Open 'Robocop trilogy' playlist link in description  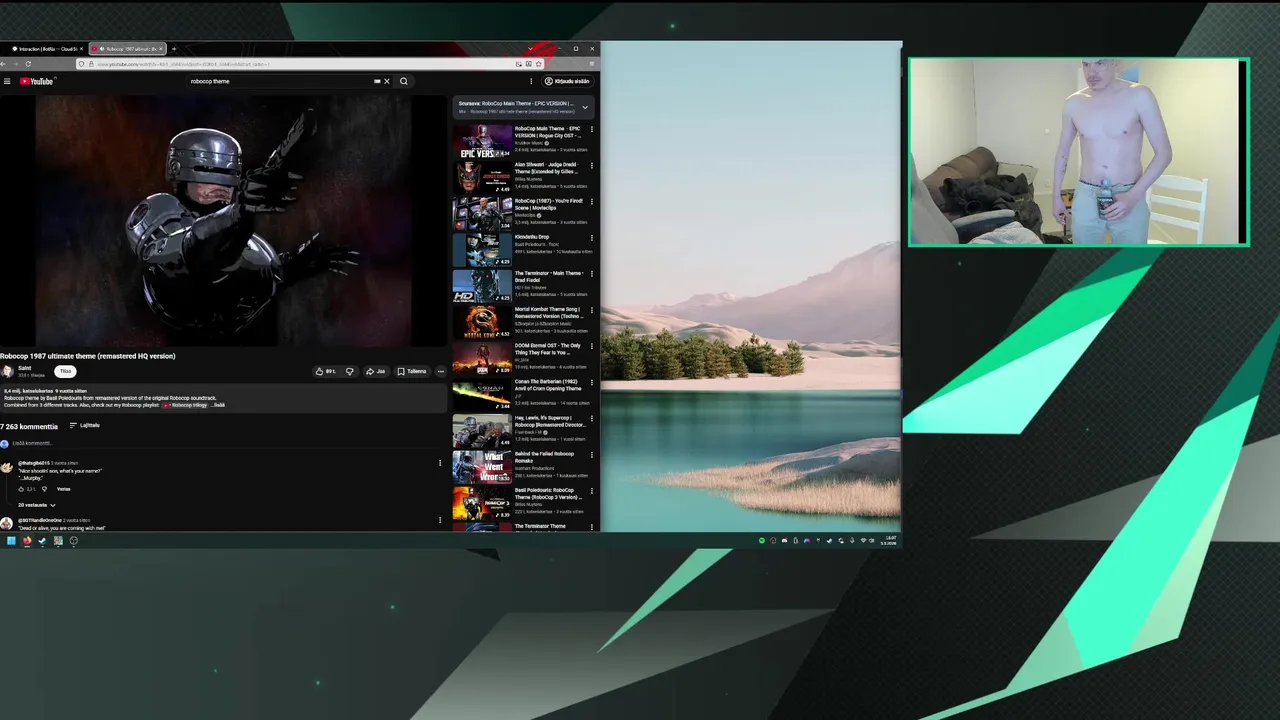point(188,405)
